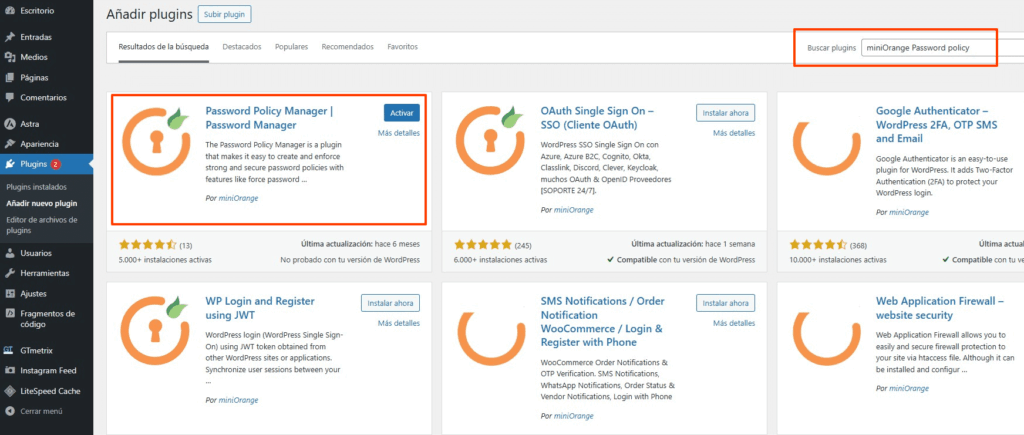
Task: Click the Apariencia paintbrush icon
Action: (x=10, y=144)
